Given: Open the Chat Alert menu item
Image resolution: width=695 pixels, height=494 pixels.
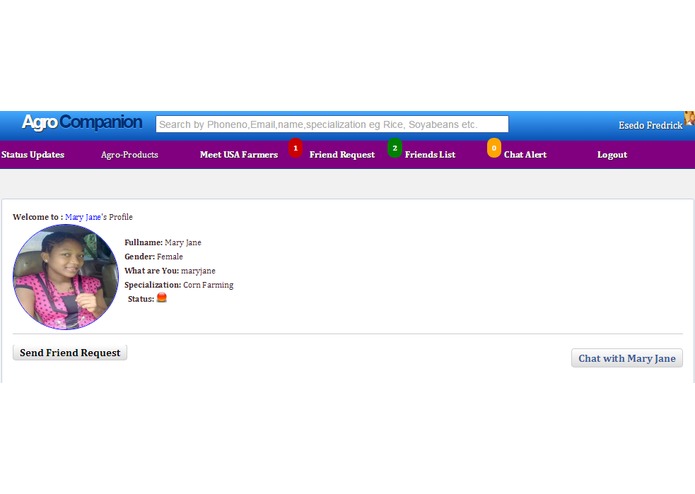Looking at the screenshot, I should (x=525, y=155).
